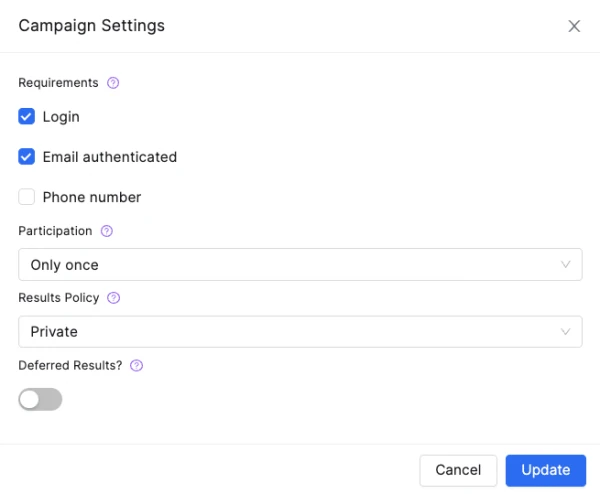Open the Participation dropdown showing Only once

tap(290, 265)
